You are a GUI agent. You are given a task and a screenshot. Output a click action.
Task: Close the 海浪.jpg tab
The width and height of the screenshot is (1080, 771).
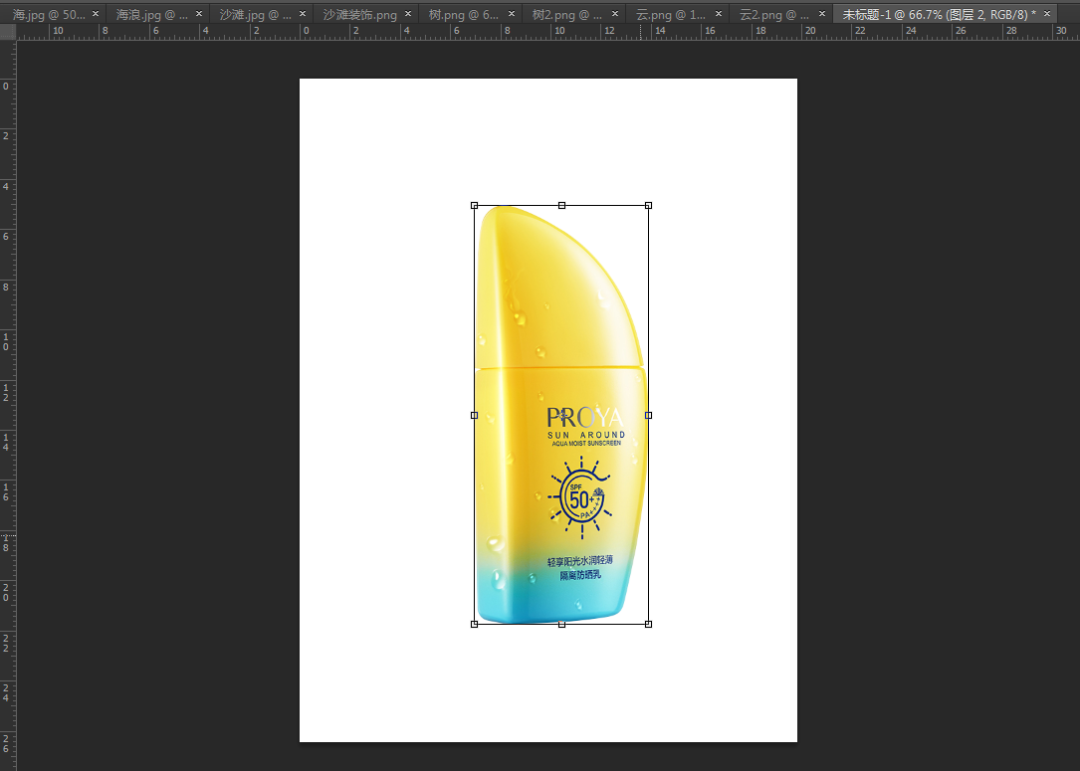[x=199, y=14]
